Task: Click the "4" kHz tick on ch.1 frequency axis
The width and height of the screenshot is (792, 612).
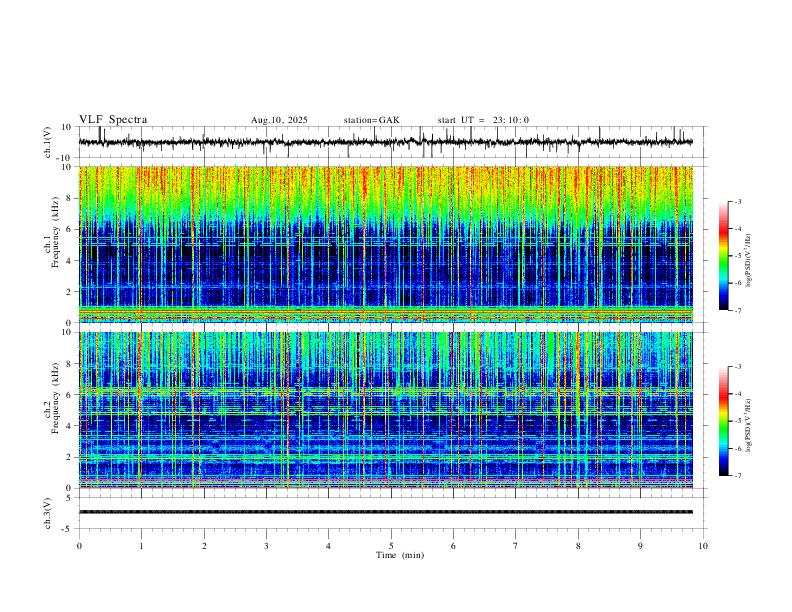Action: pyautogui.click(x=70, y=261)
